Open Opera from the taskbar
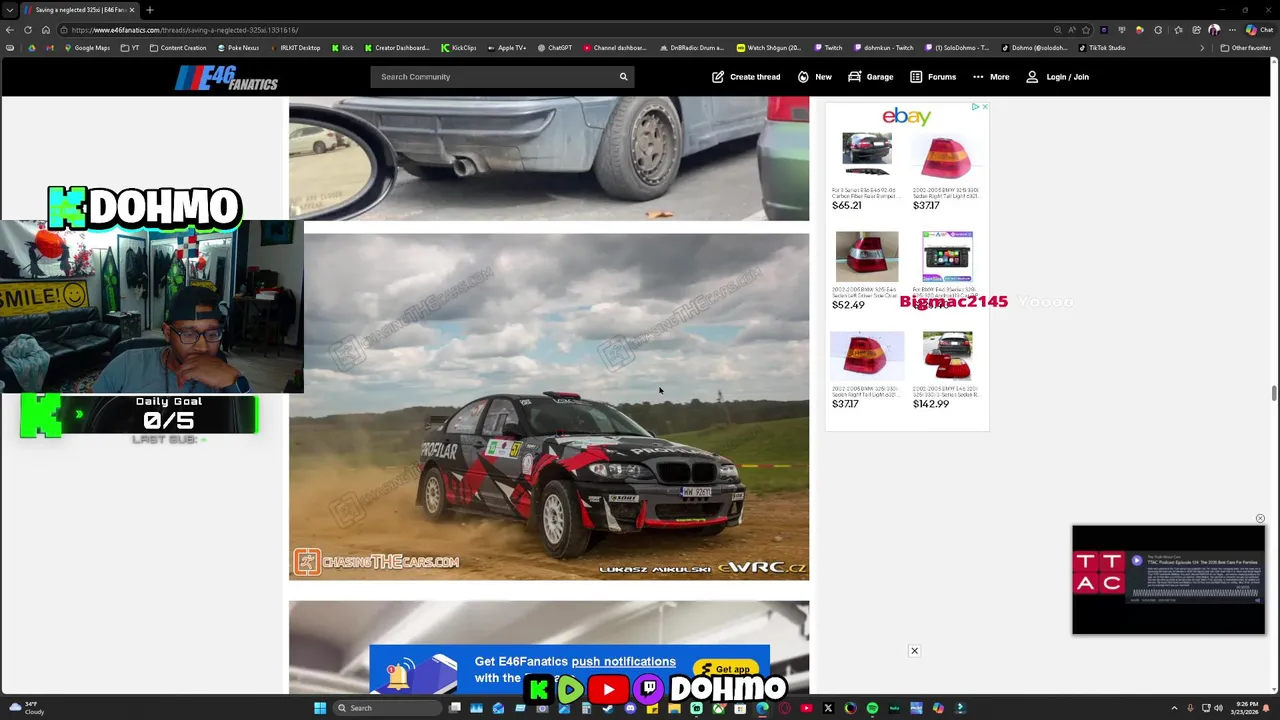Screen dimensions: 1280x720 coord(784,708)
